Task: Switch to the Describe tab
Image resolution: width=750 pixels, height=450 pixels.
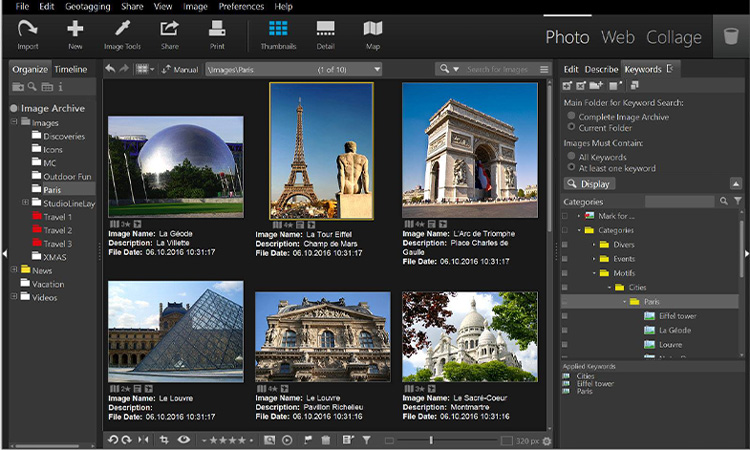Action: [x=601, y=69]
